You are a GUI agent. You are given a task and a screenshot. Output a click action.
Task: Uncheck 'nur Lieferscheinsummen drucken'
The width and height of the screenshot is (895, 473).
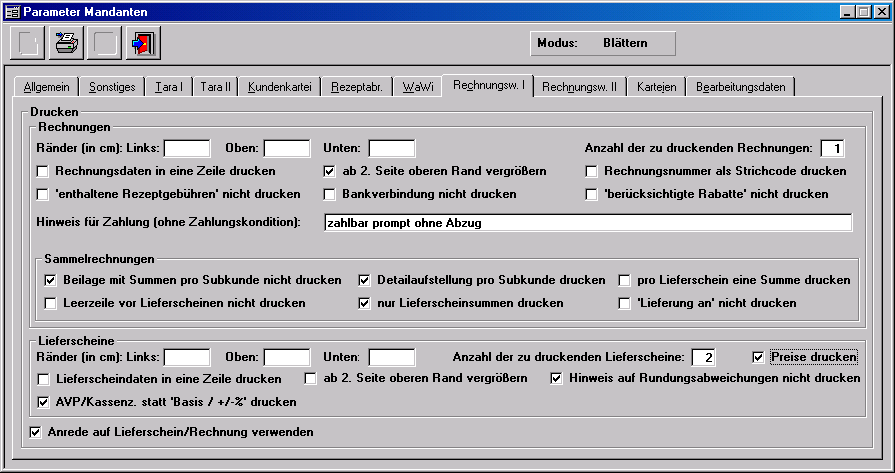point(364,304)
